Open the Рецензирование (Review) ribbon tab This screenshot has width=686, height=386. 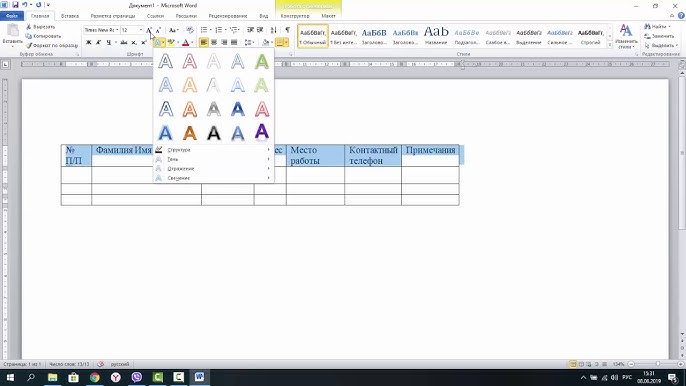[x=228, y=16]
